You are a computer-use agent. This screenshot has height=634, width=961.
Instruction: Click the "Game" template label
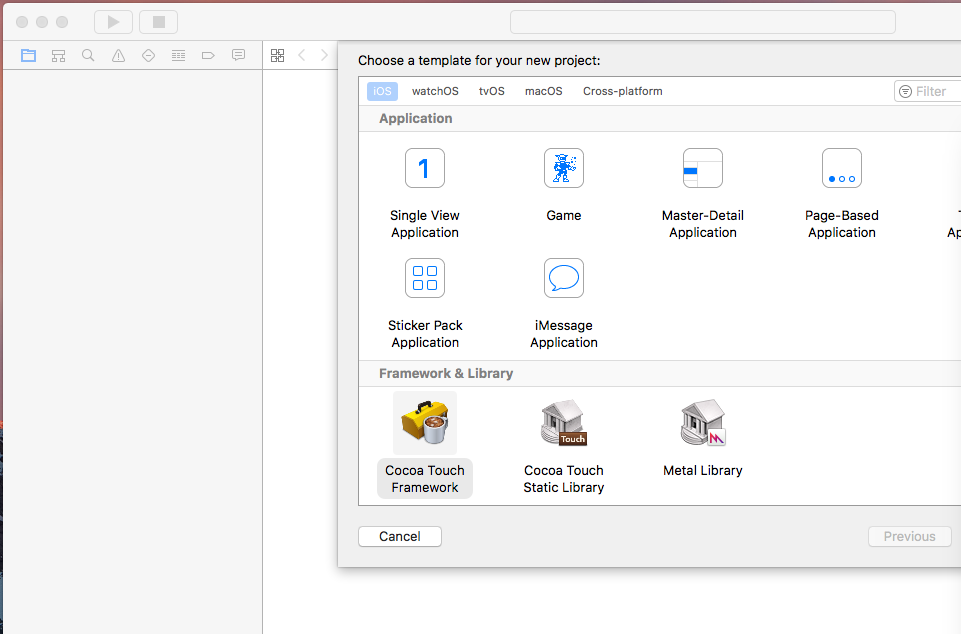click(x=564, y=215)
